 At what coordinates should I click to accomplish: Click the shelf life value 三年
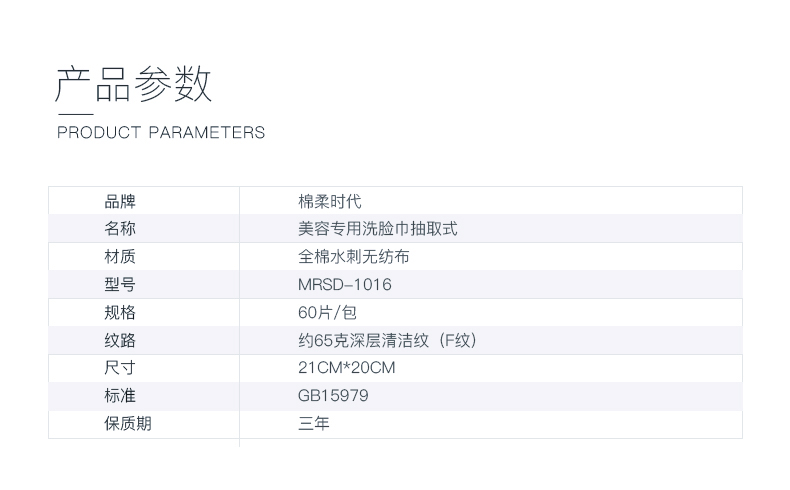coord(313,424)
